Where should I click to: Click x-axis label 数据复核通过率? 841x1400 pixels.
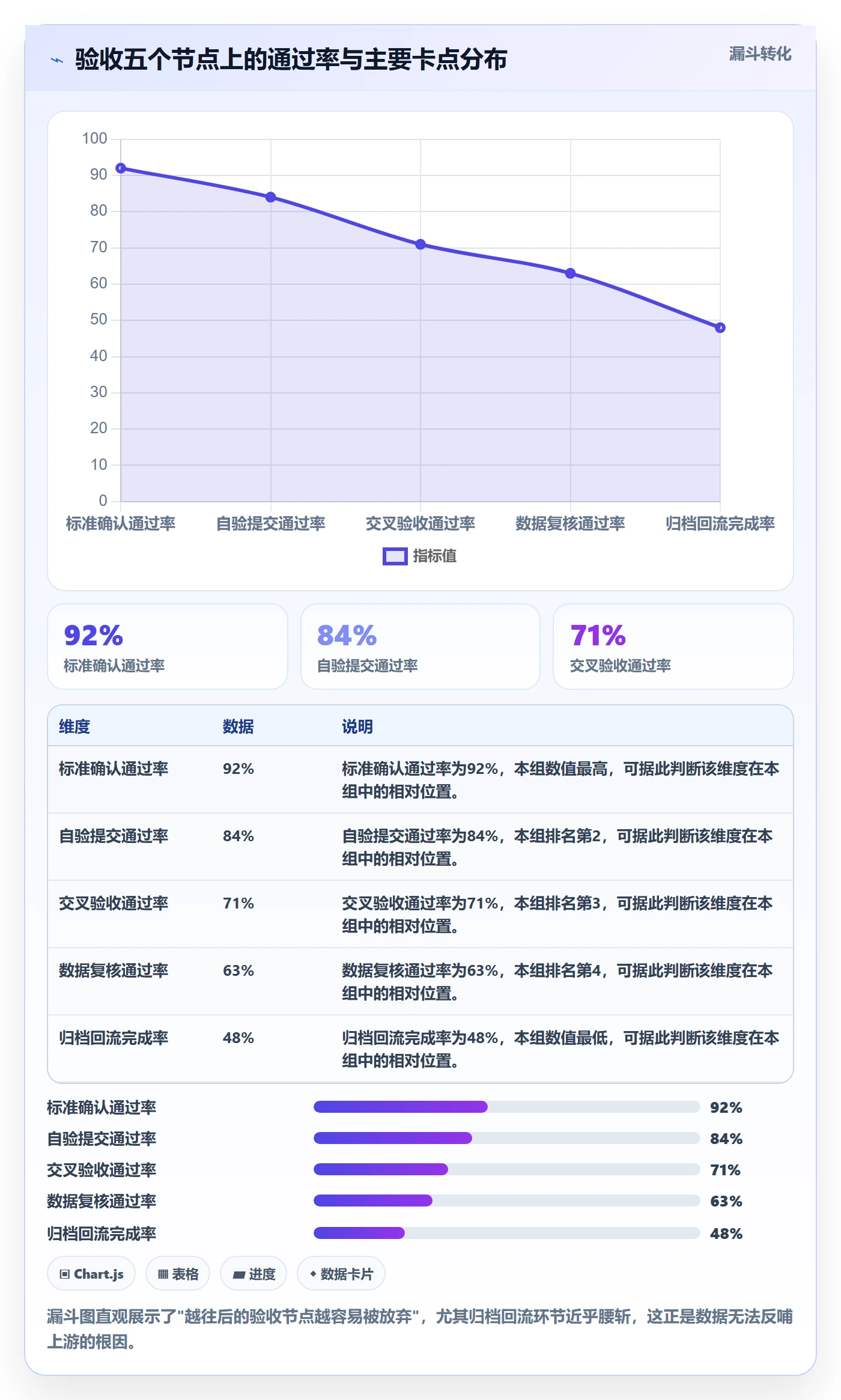pos(570,523)
